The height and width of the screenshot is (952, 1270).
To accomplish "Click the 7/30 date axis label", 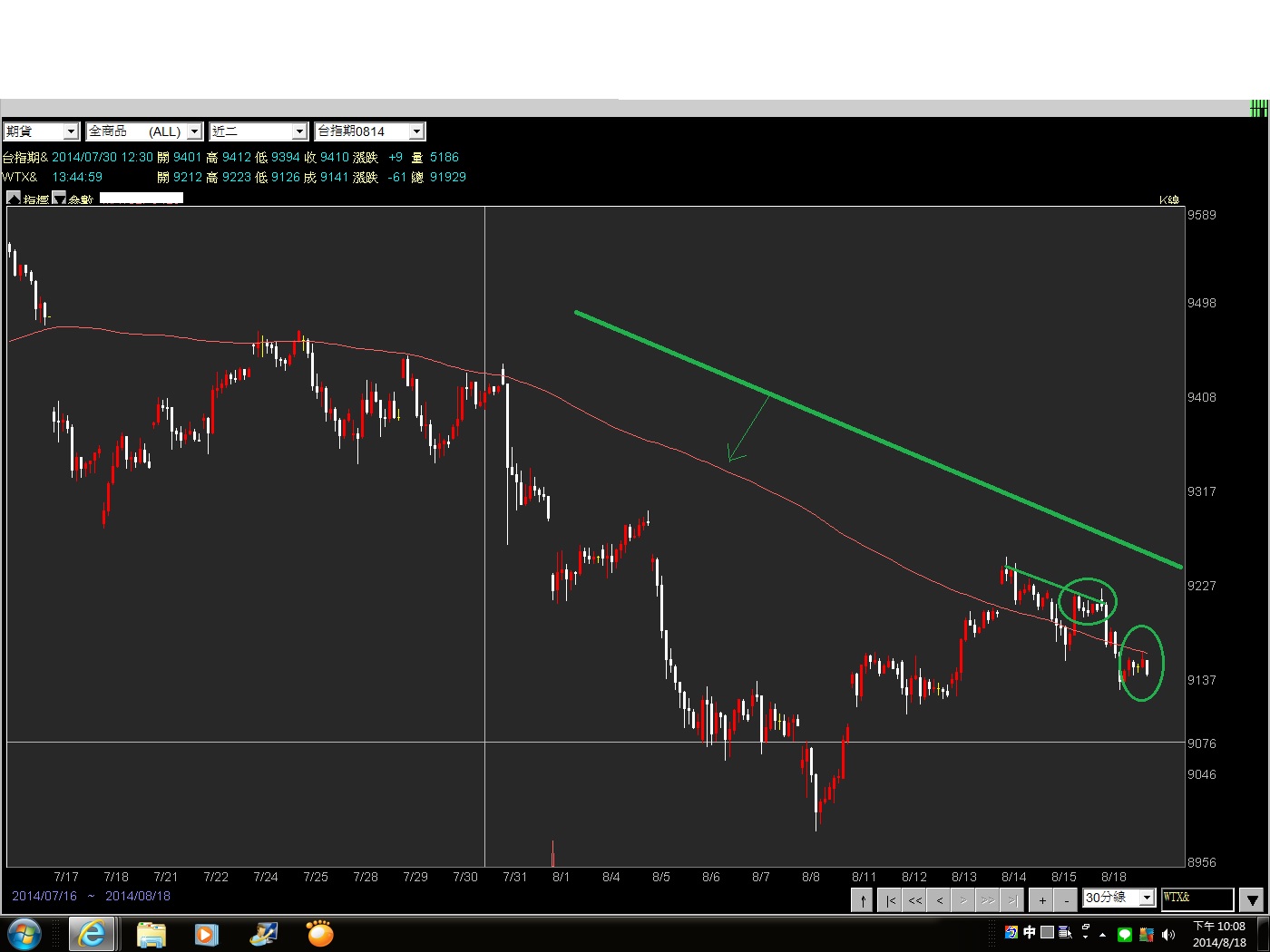I will [x=465, y=877].
